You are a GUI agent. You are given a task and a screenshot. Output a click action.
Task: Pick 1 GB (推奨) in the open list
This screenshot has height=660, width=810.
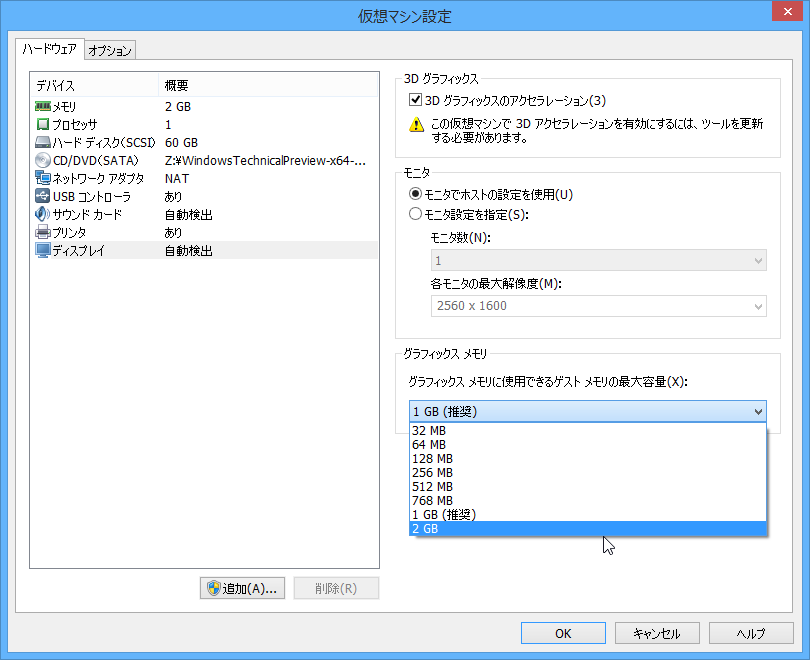coord(587,514)
